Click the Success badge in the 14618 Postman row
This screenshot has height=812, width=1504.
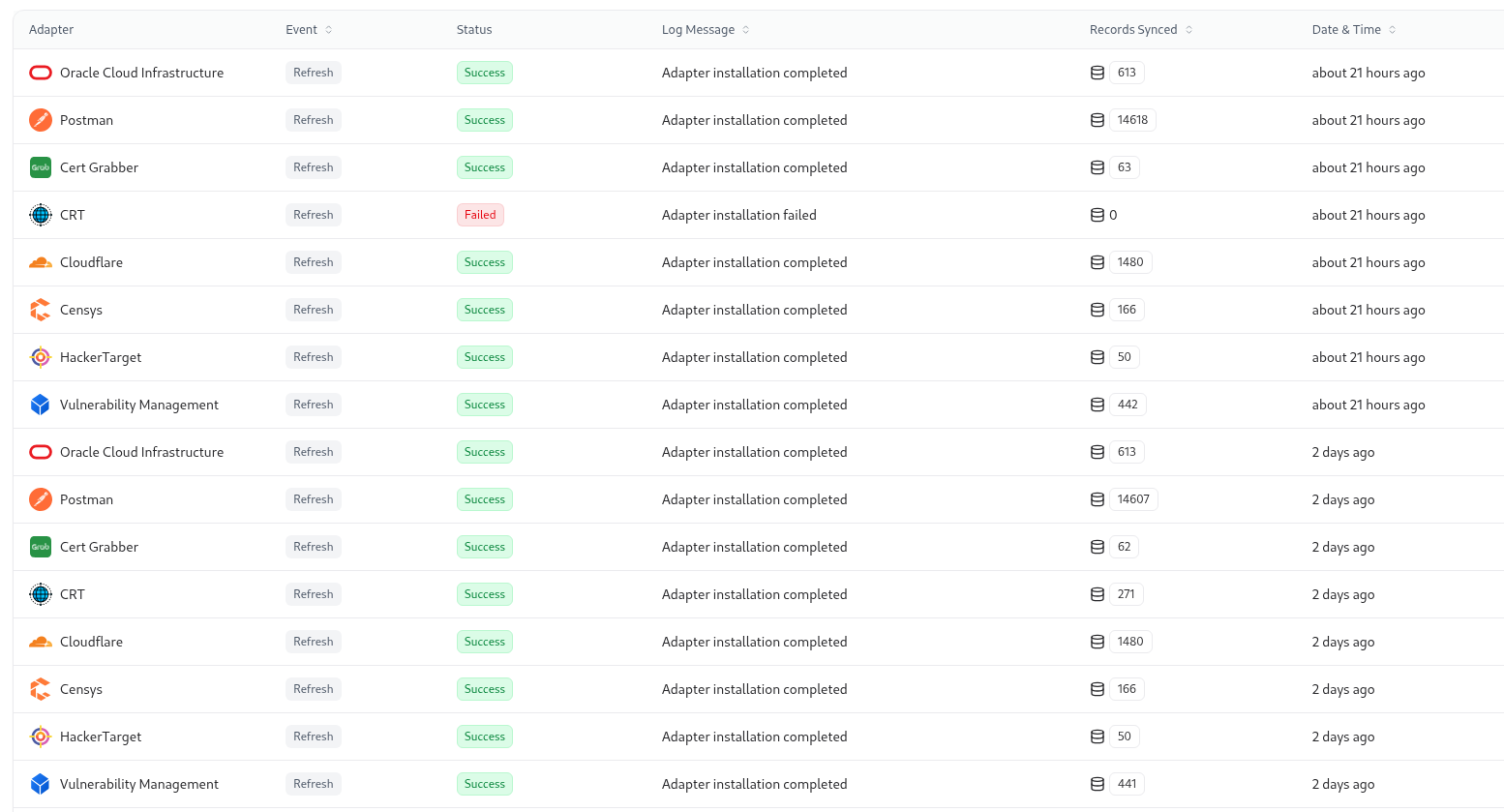pos(485,120)
